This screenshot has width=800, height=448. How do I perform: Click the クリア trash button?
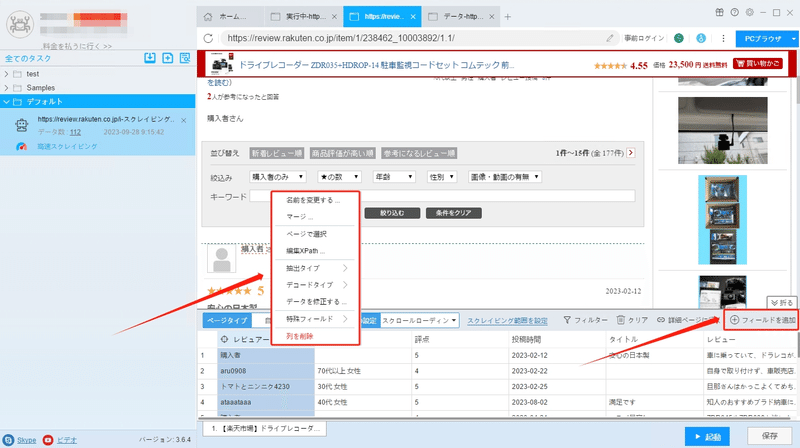[x=632, y=320]
